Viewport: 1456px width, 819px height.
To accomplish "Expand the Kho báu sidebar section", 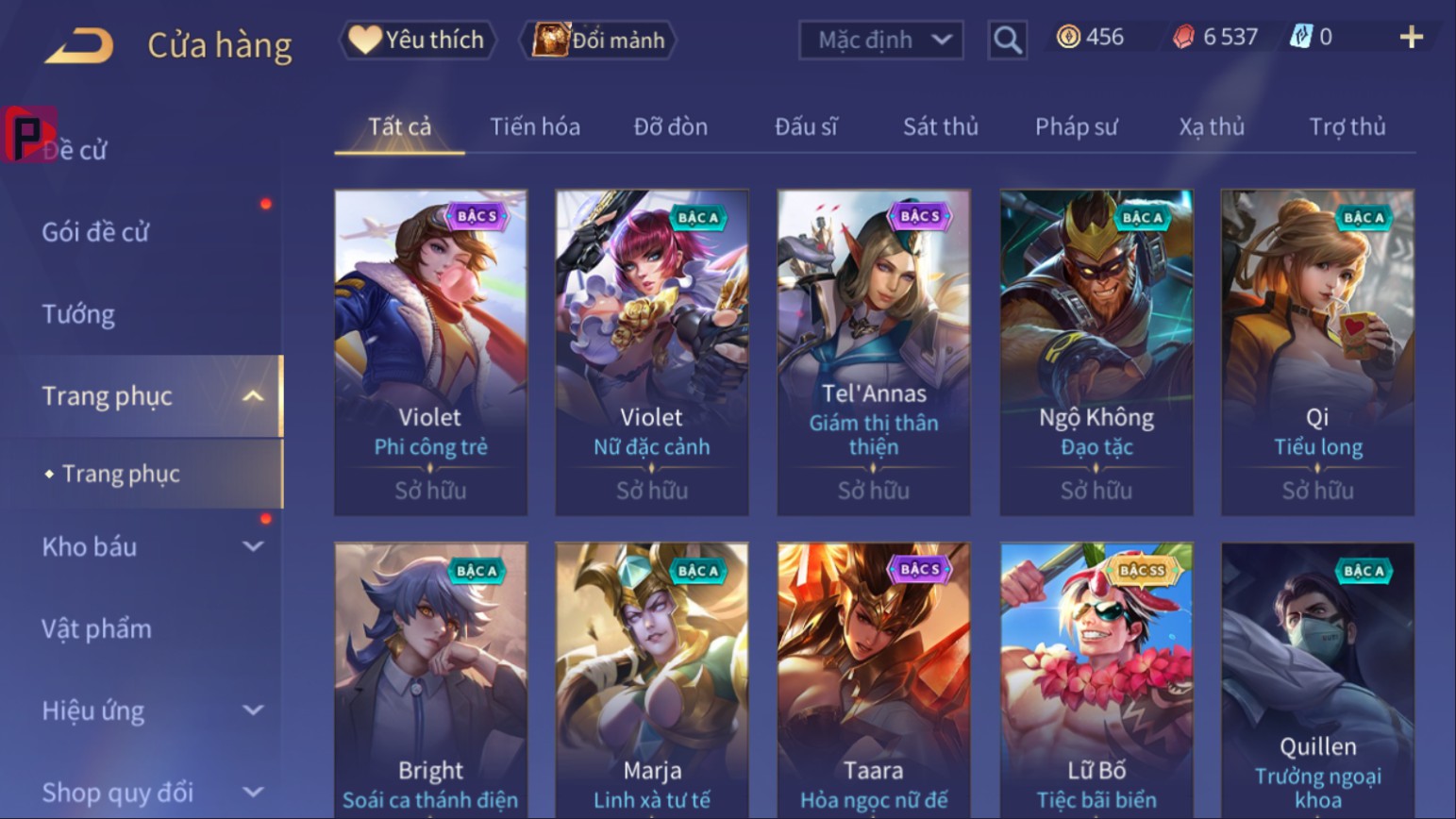I will pyautogui.click(x=253, y=546).
